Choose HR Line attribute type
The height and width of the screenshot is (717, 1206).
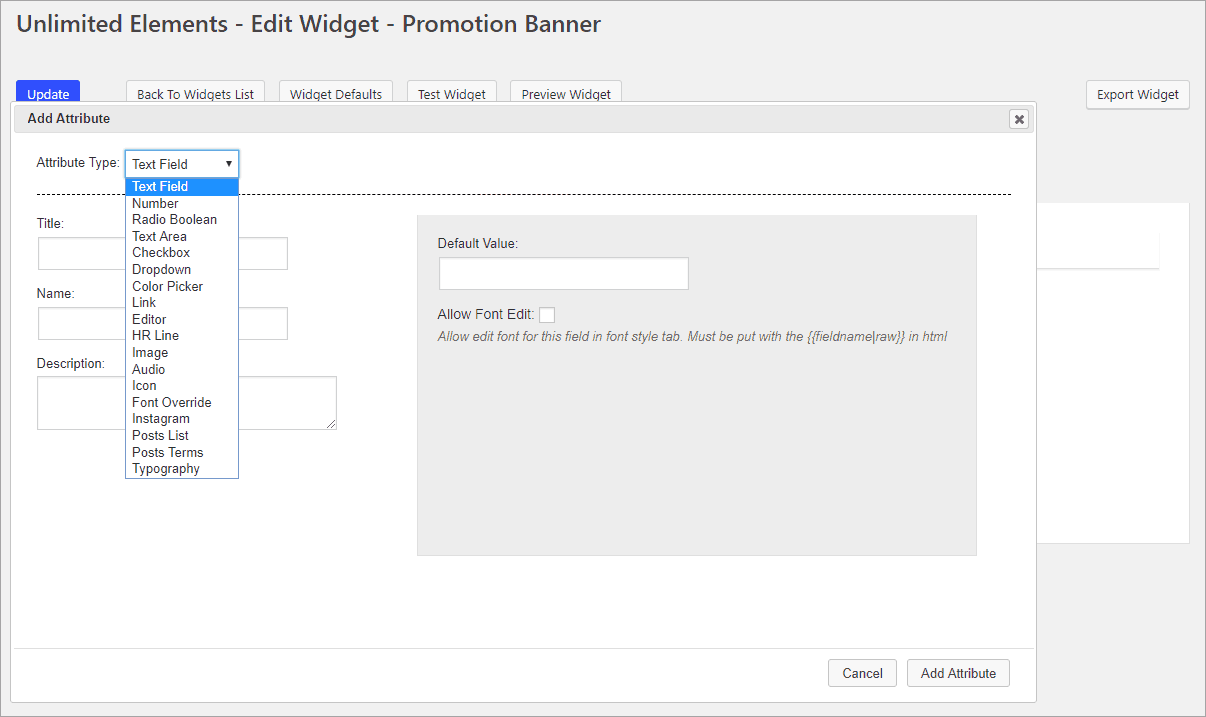(x=182, y=336)
